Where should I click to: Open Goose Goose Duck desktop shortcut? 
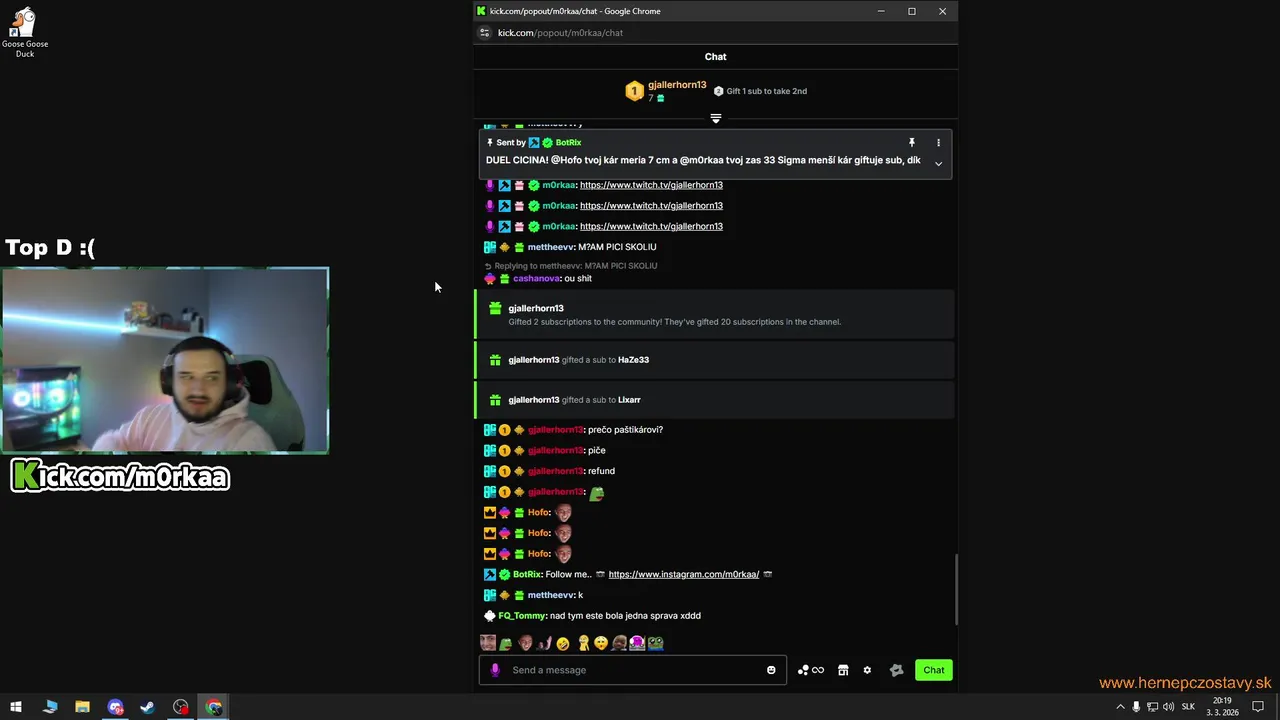point(24,32)
